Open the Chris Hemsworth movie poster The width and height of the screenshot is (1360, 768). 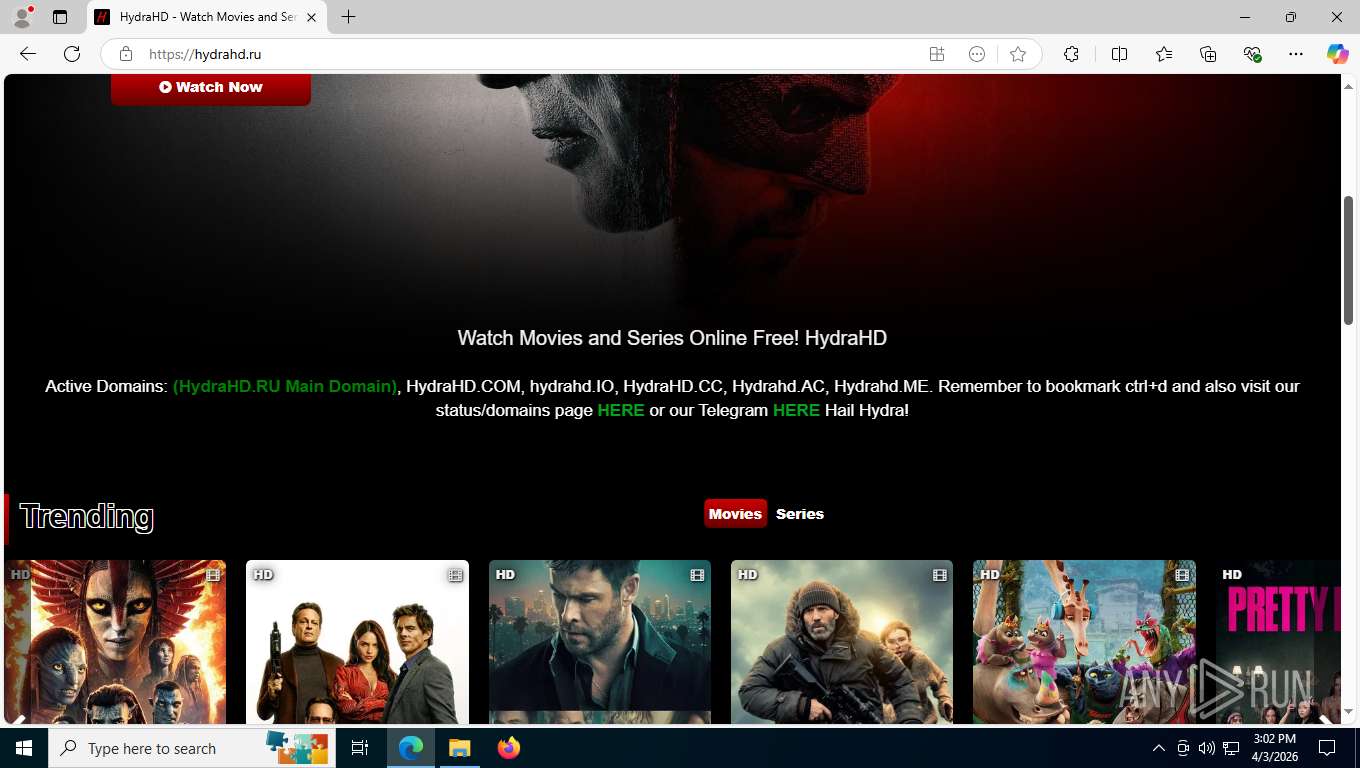click(600, 641)
